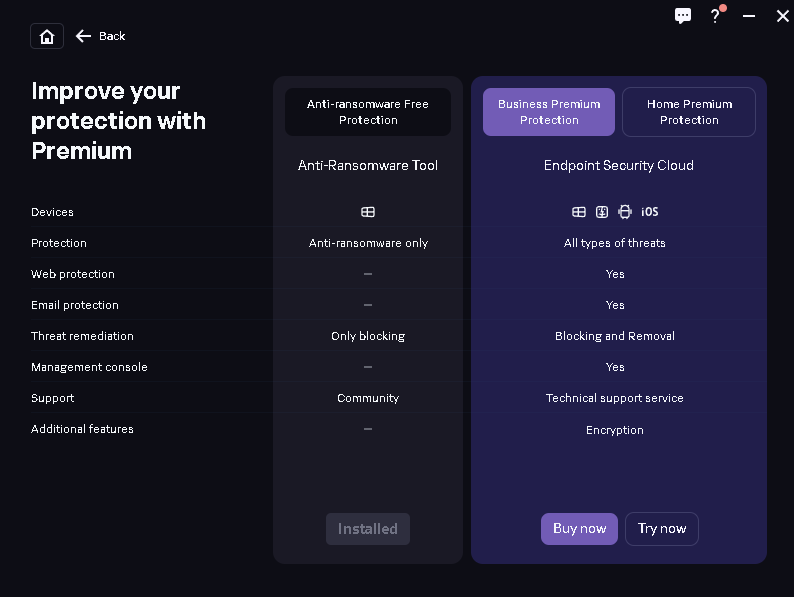Click the Anti-Ransomware Tool heading

click(x=368, y=166)
